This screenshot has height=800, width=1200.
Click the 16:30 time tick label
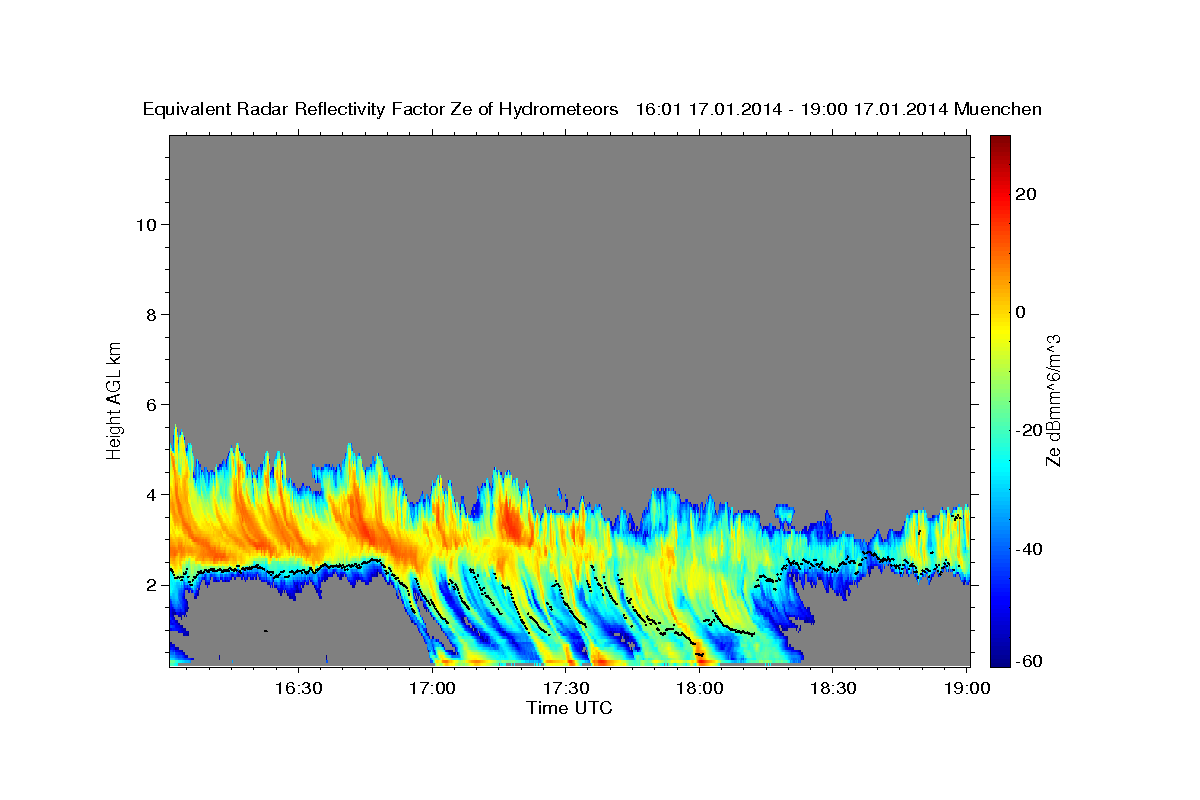click(298, 688)
